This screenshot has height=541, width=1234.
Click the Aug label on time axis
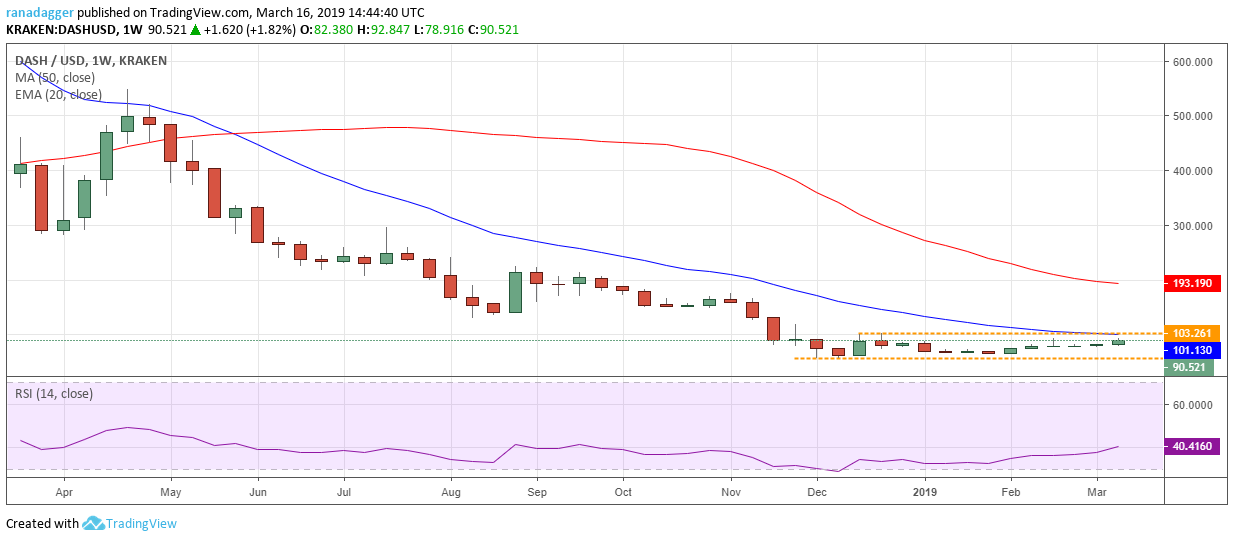pyautogui.click(x=451, y=492)
